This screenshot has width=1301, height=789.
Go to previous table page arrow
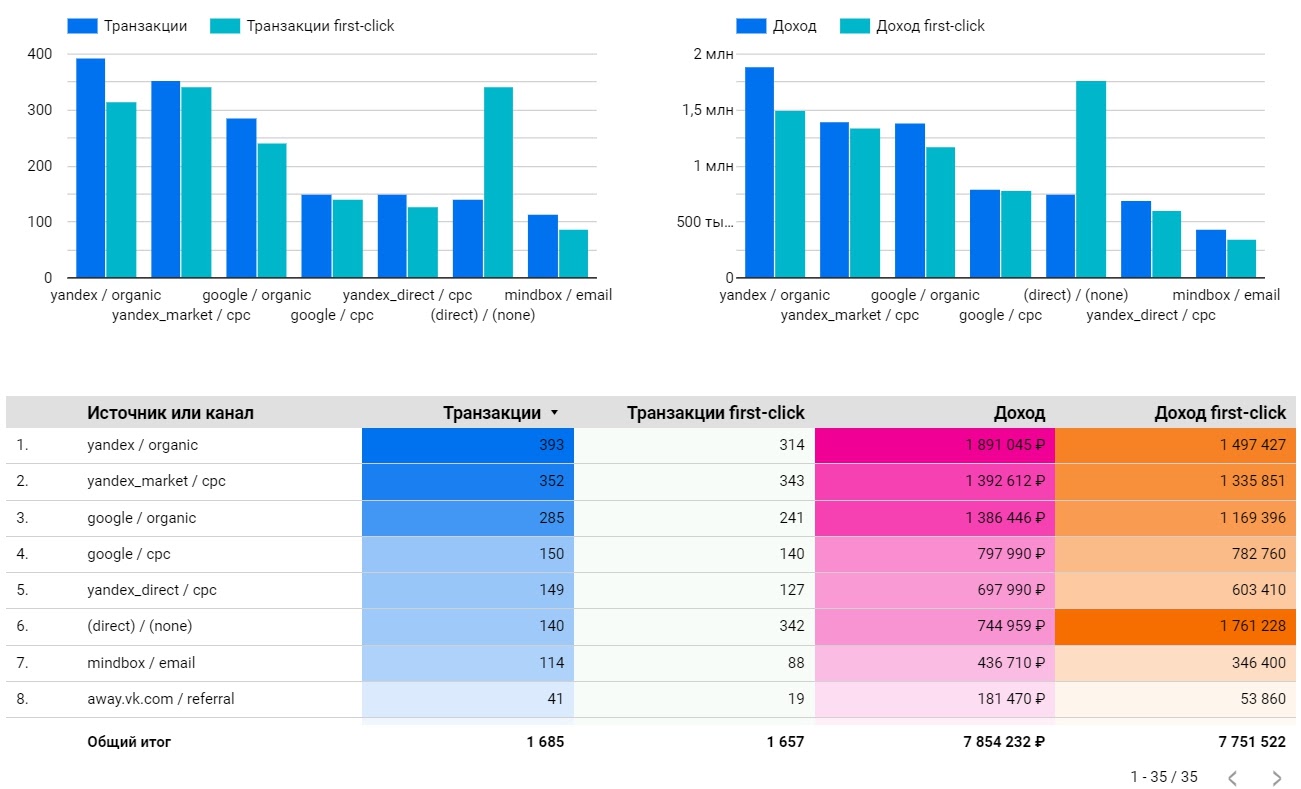point(1232,778)
